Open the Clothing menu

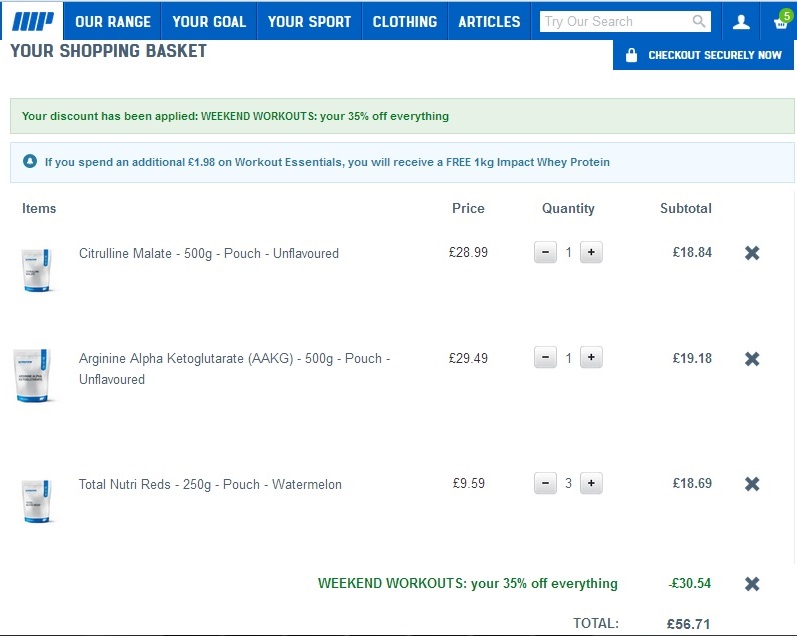click(404, 21)
